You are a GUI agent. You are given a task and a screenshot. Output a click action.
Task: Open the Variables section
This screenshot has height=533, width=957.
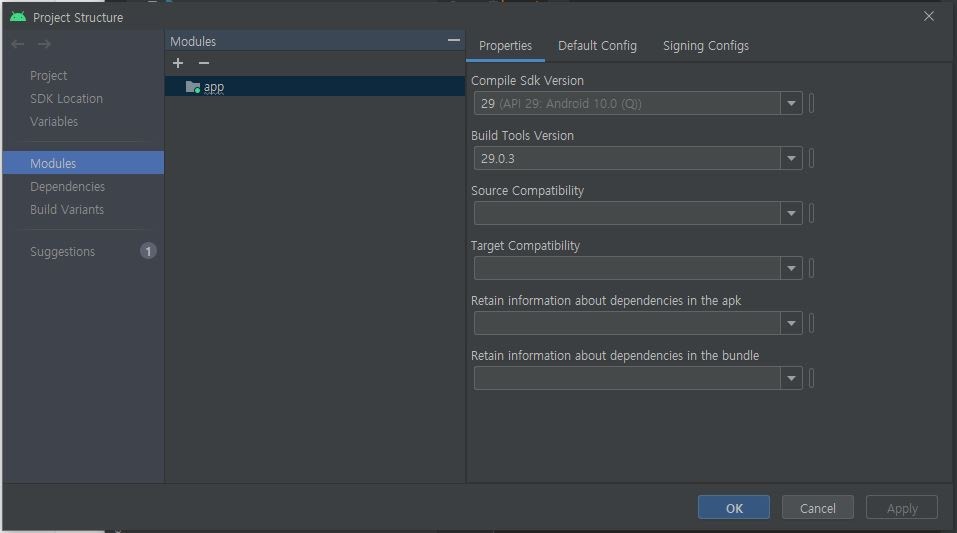54,121
